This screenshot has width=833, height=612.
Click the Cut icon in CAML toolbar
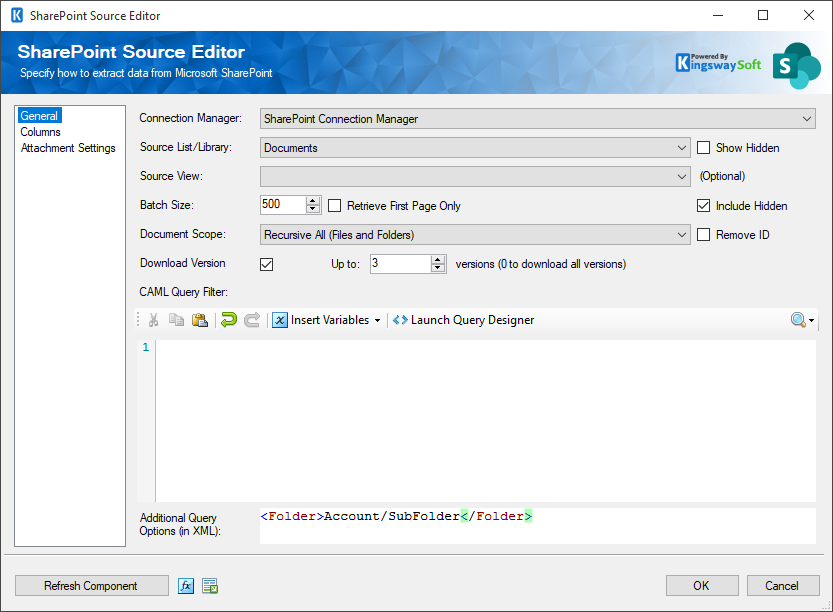click(154, 320)
